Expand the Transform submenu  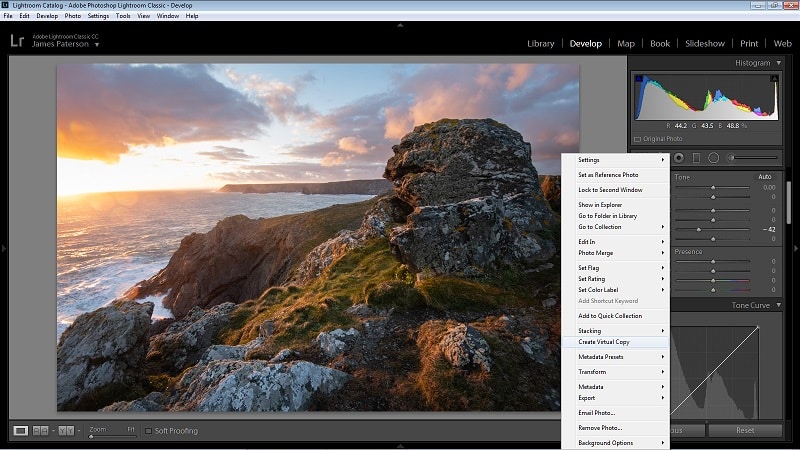point(616,371)
